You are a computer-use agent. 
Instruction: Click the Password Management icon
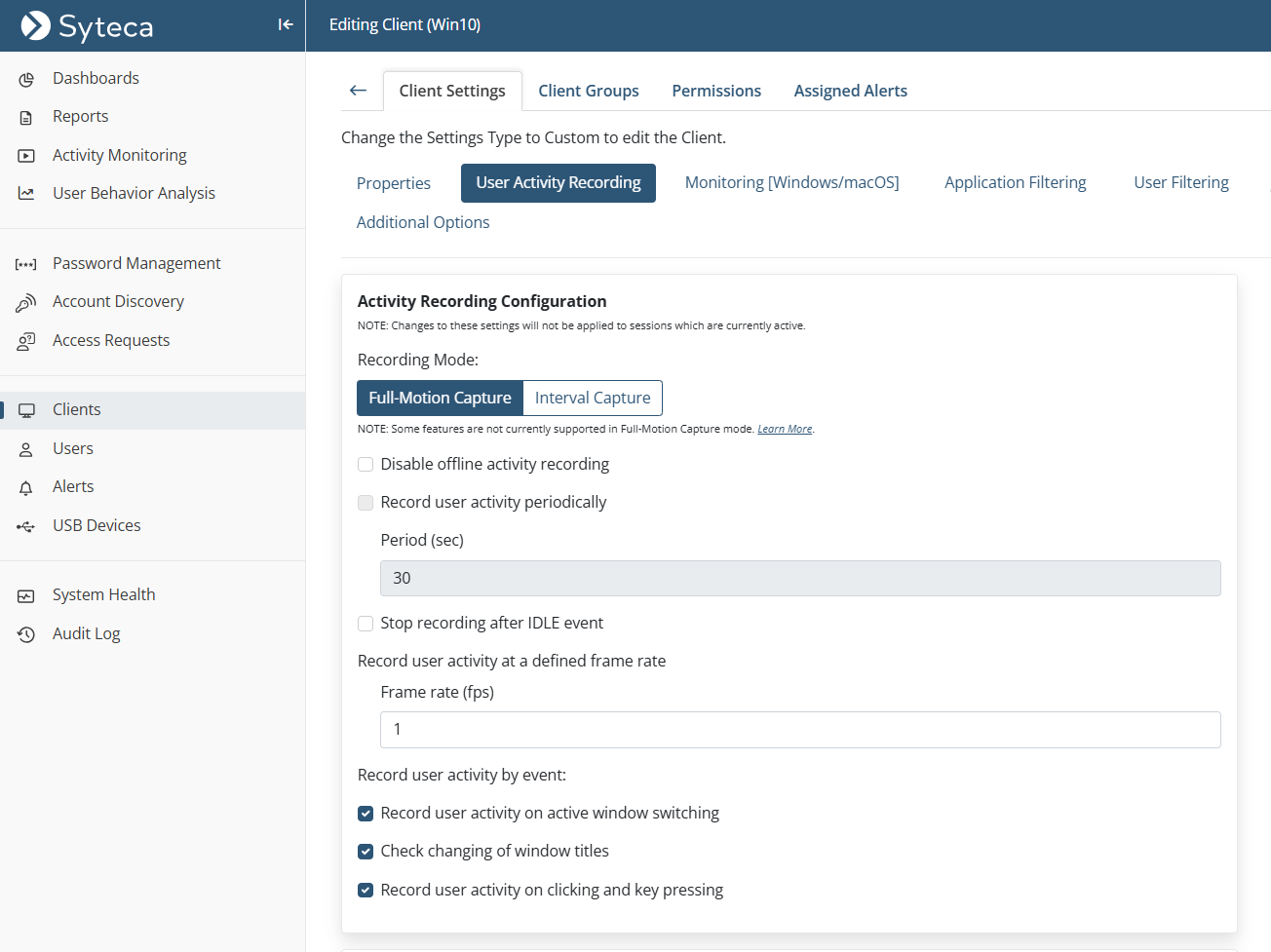(x=26, y=264)
